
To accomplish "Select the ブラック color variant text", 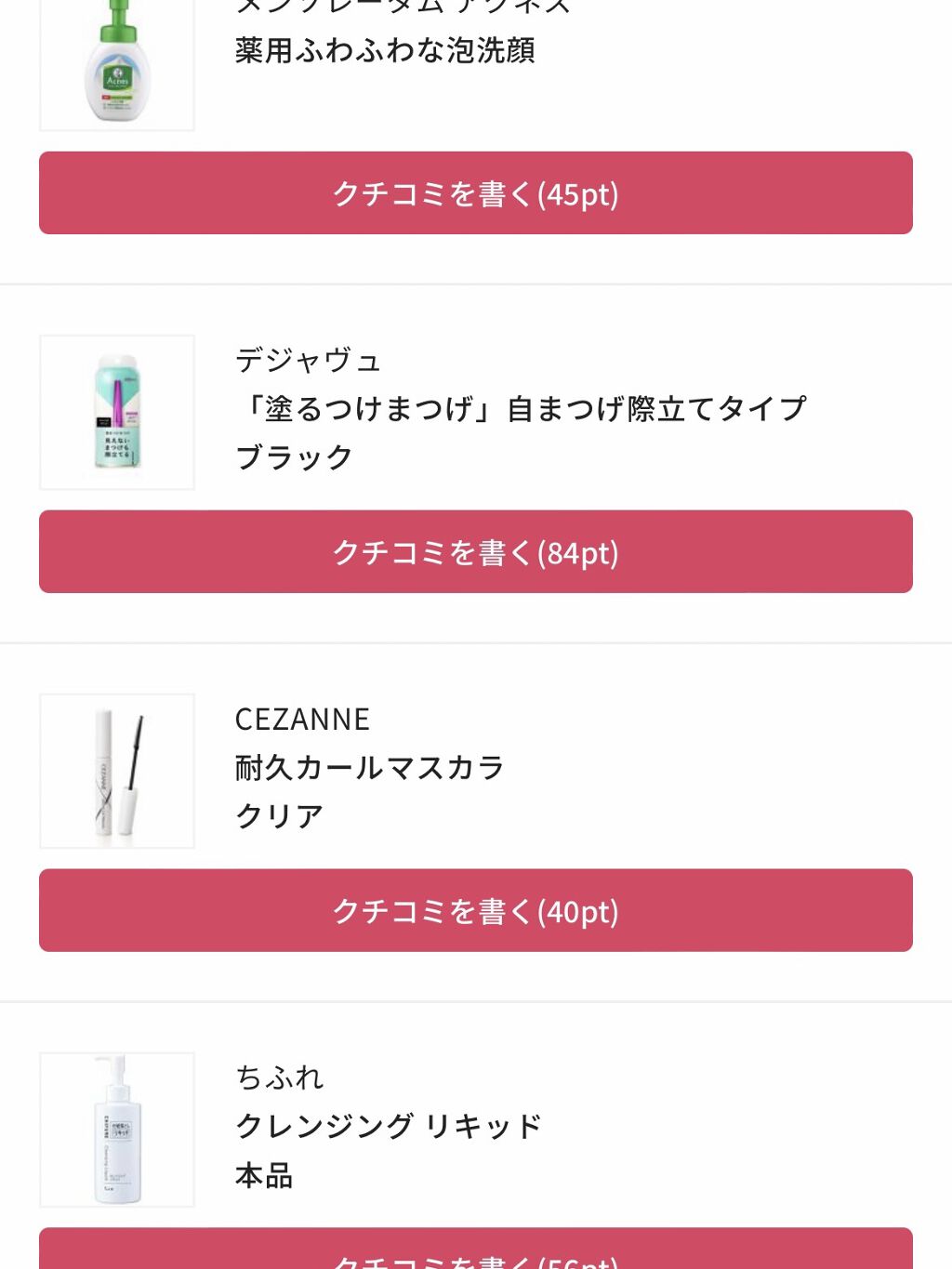I will click(294, 457).
